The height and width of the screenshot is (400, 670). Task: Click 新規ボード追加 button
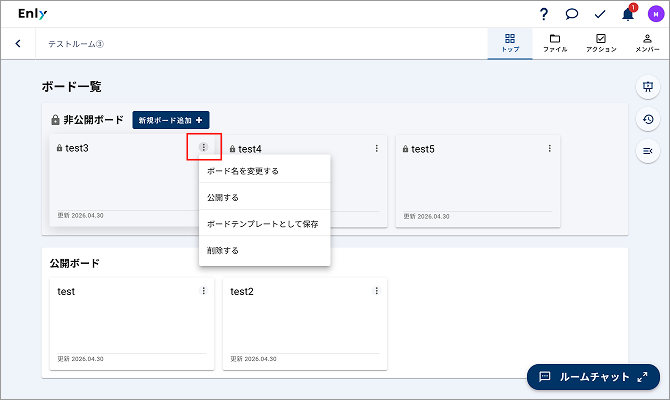(x=170, y=120)
